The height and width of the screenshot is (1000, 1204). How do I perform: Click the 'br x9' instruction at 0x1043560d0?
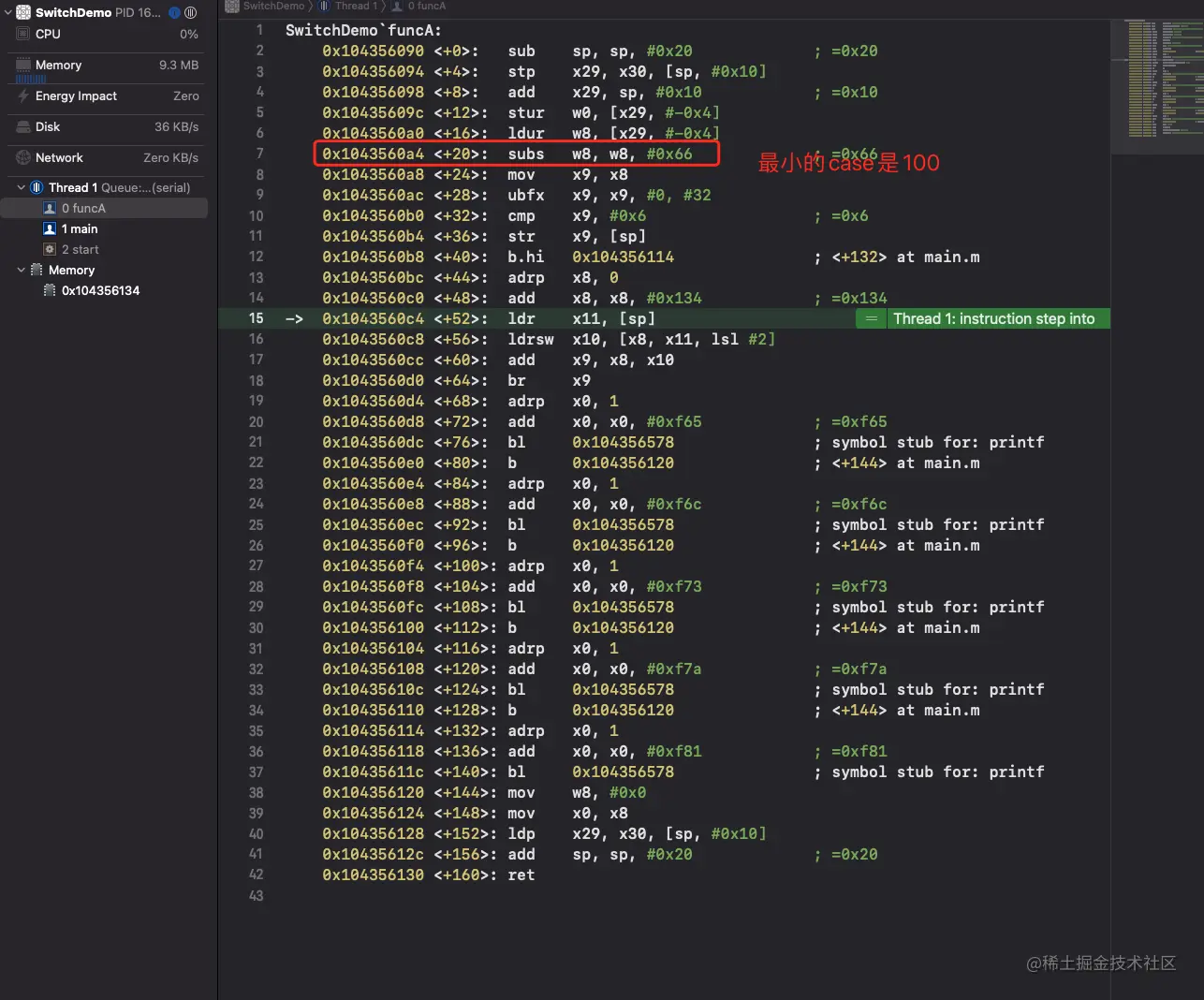pyautogui.click(x=457, y=380)
